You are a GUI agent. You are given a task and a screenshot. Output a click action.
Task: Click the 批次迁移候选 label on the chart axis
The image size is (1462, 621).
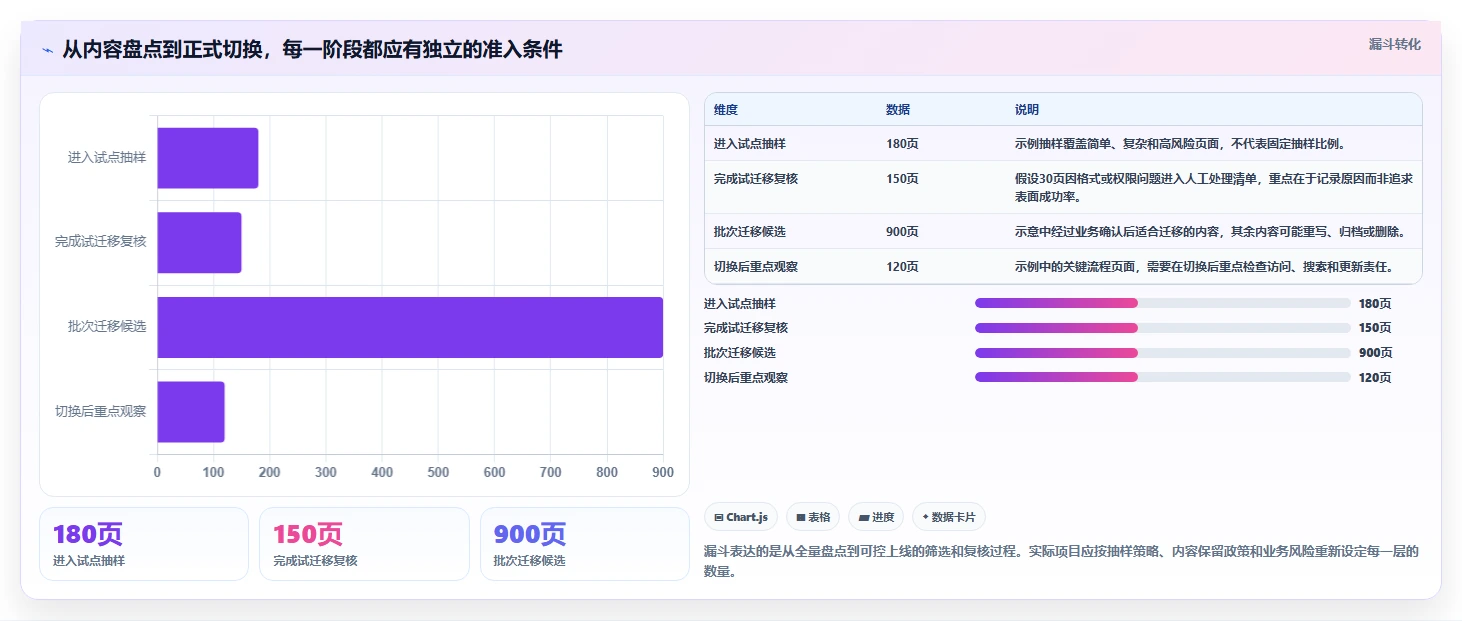107,327
